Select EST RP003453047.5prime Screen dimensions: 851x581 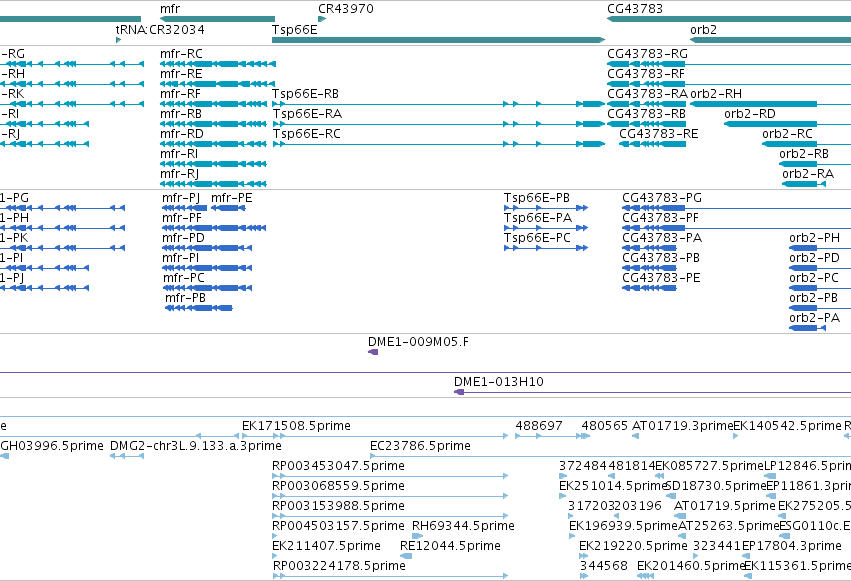(x=390, y=476)
